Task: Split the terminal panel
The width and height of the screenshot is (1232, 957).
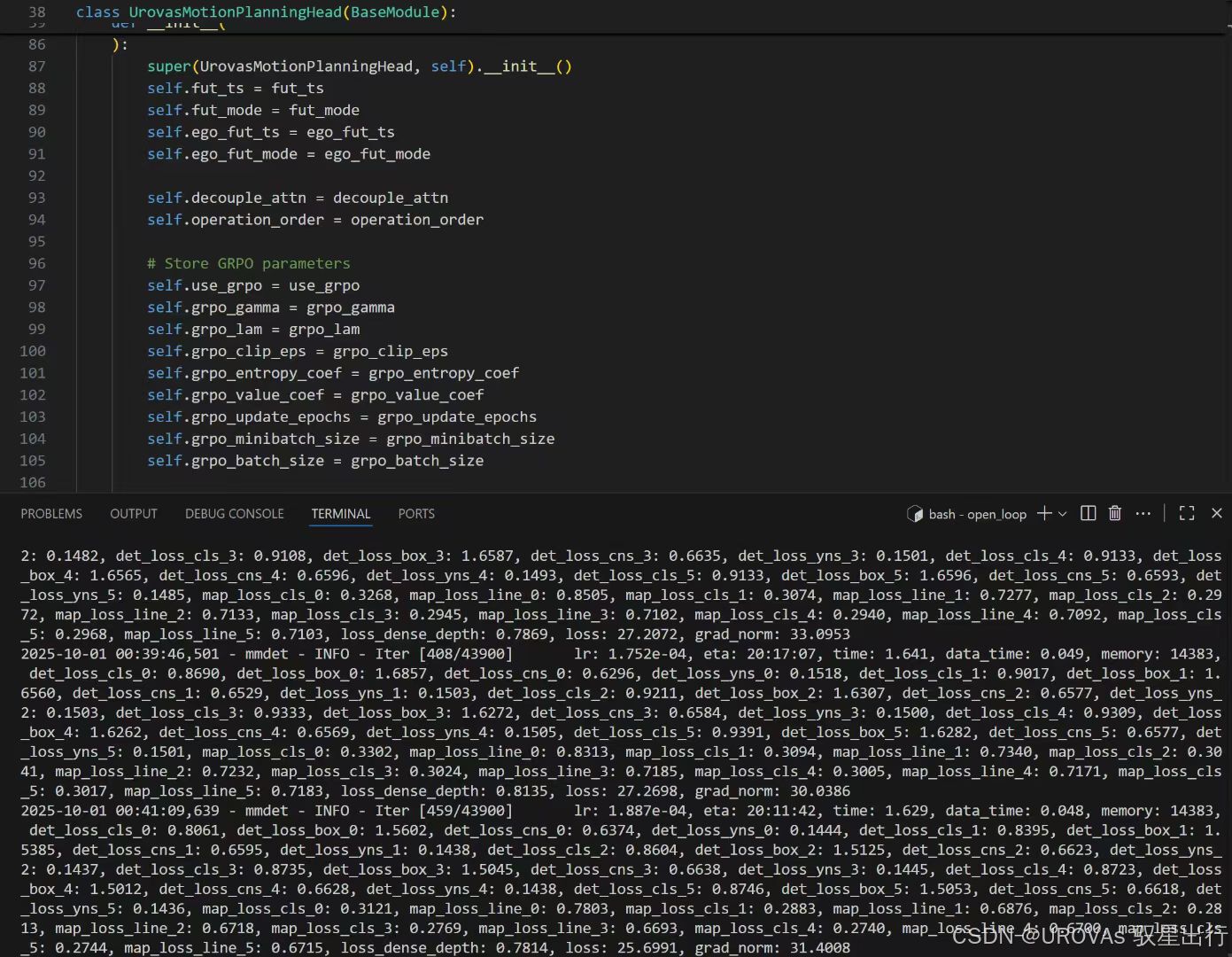Action: point(1089,513)
